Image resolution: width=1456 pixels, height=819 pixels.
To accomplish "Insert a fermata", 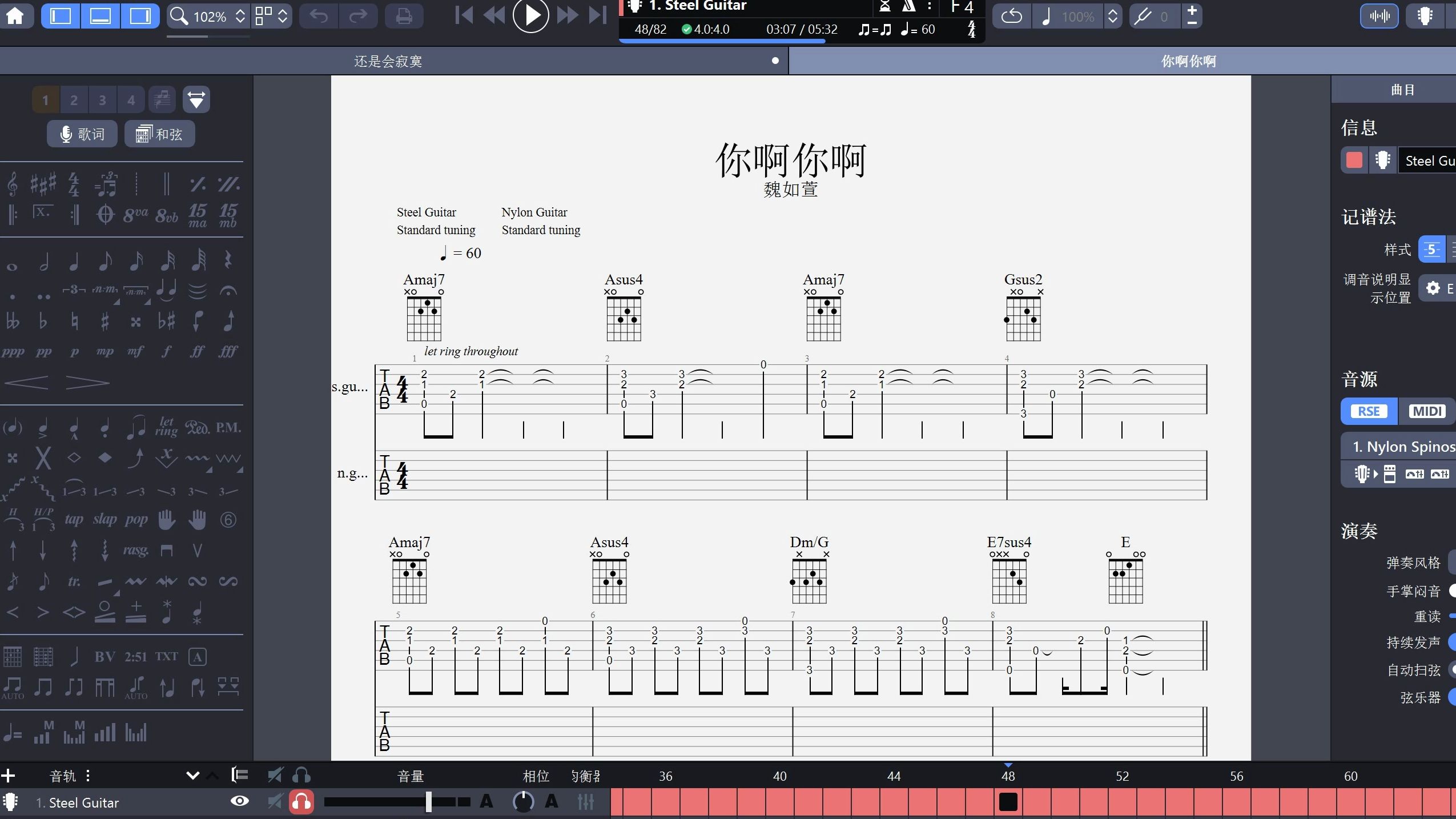I will coord(228,291).
